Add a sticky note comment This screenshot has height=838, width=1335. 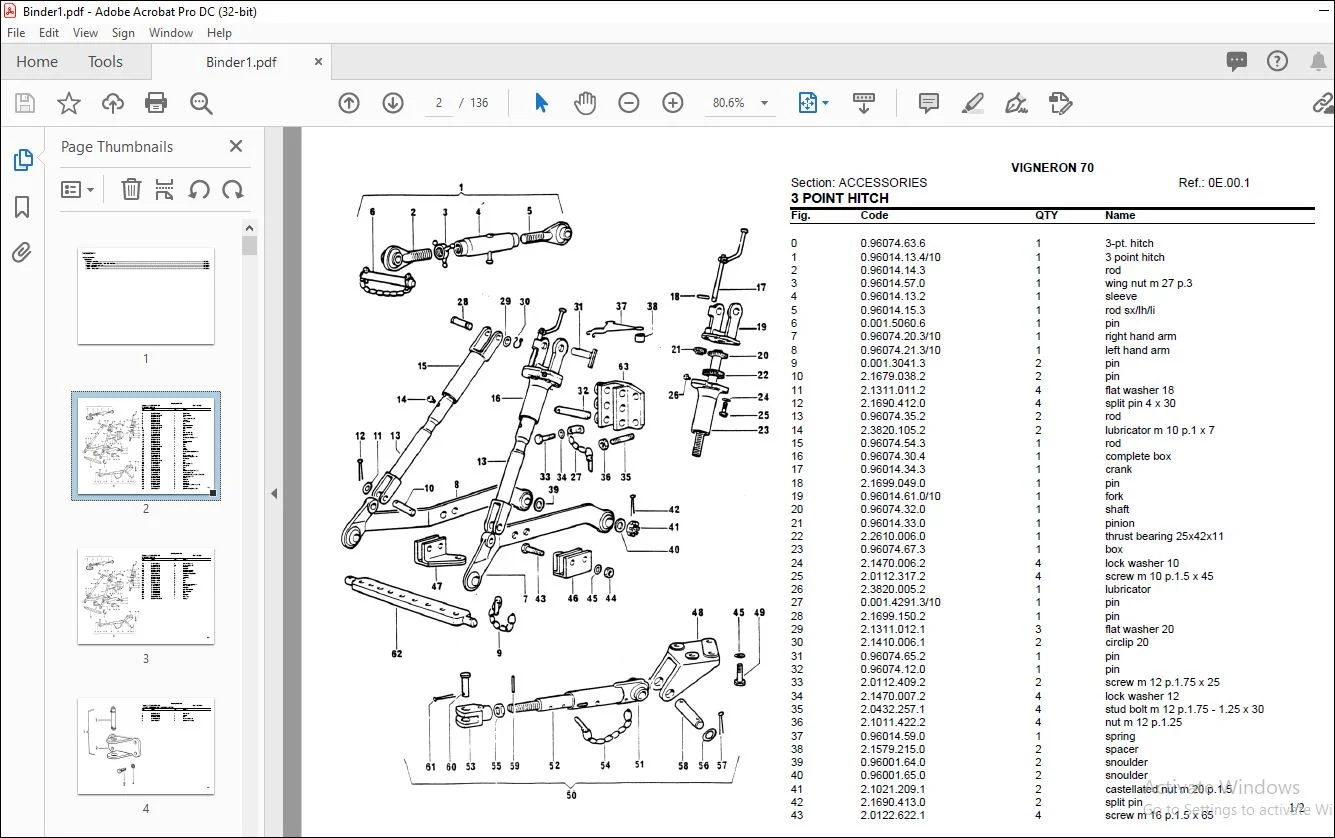(929, 103)
